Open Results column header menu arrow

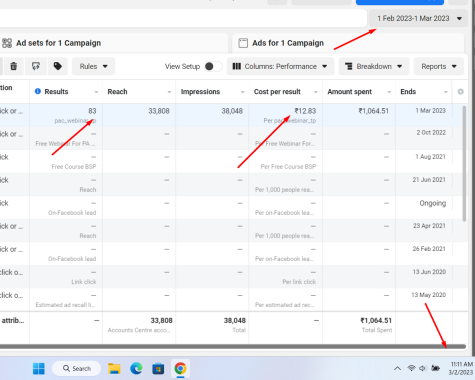[x=96, y=92]
